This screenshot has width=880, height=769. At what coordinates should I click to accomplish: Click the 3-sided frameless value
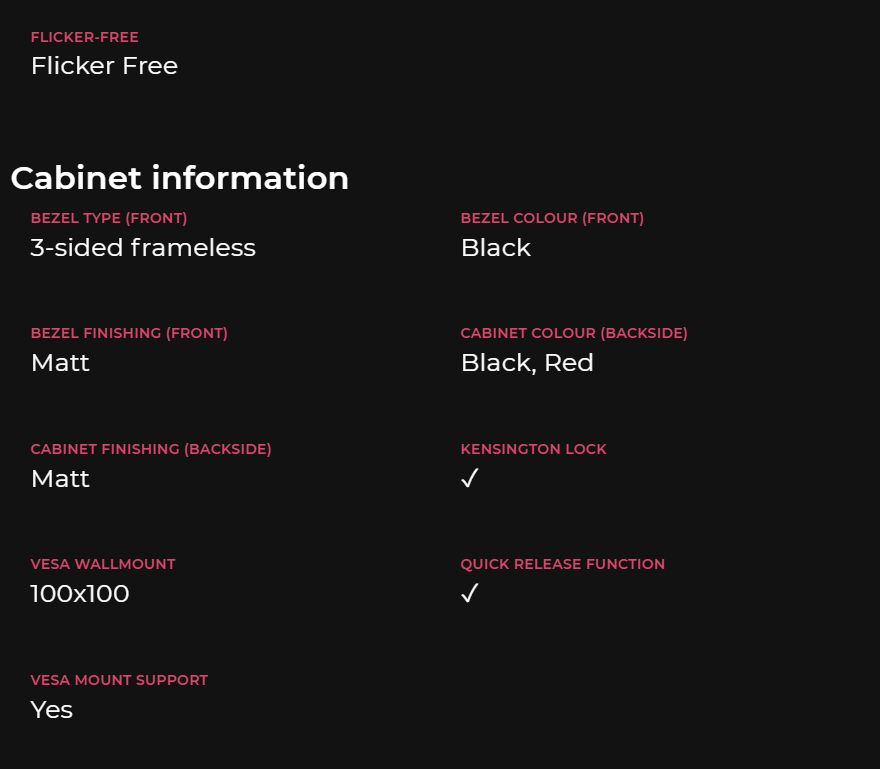click(x=143, y=248)
